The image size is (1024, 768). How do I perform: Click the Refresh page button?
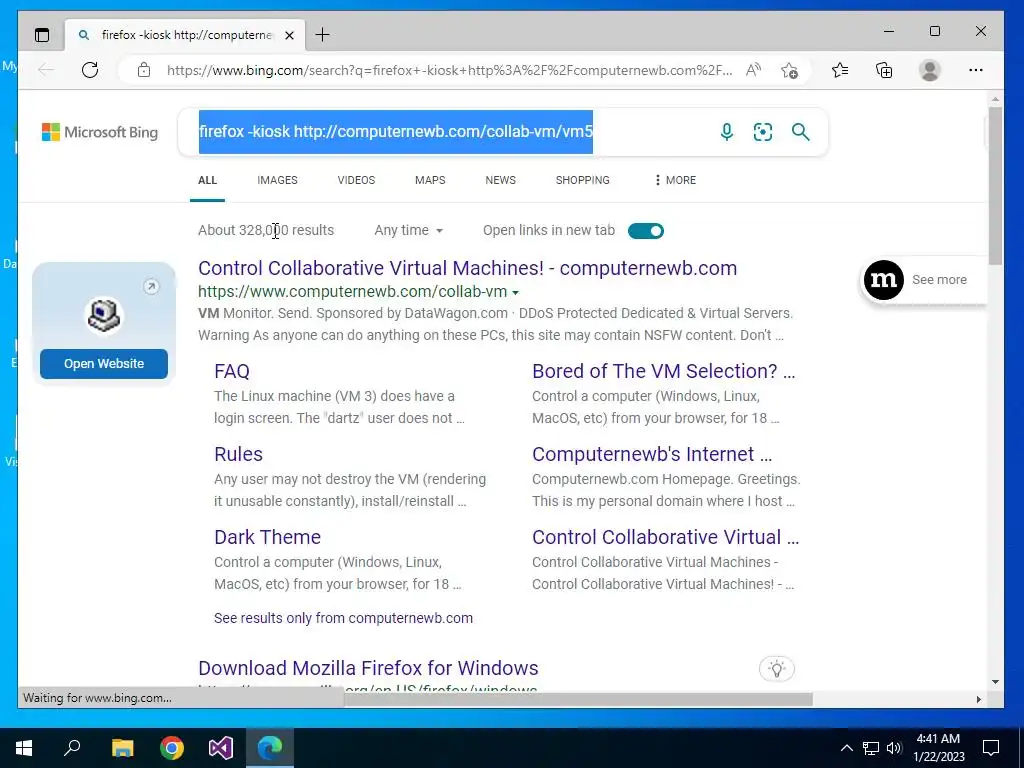pos(90,70)
